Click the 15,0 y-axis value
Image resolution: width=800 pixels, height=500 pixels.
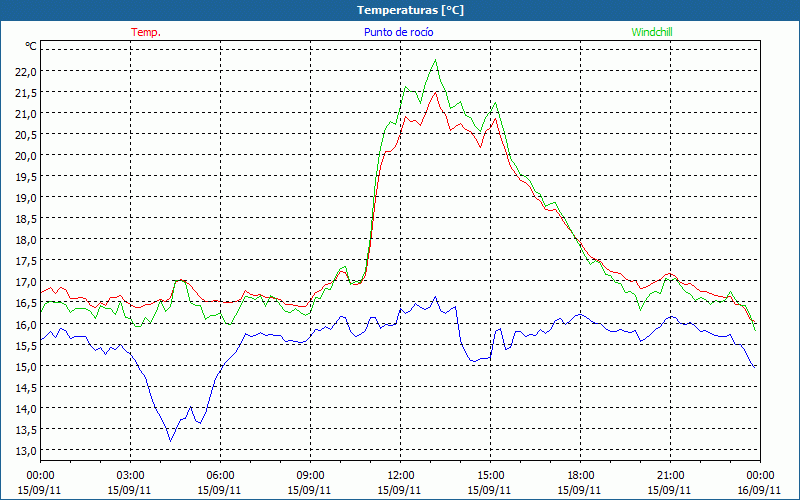pos(26,366)
